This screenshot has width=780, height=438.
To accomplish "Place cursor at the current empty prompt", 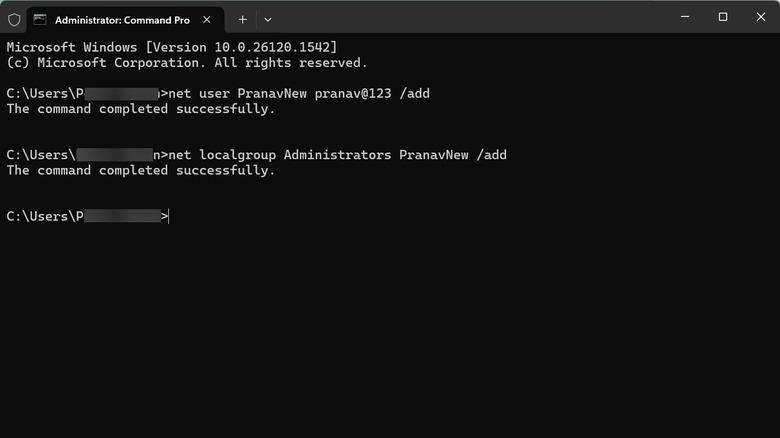I will (x=171, y=216).
